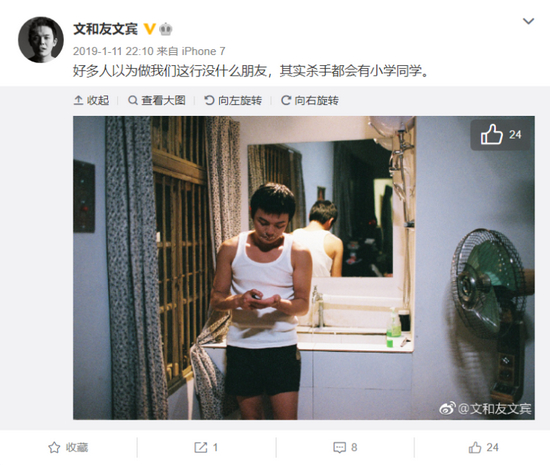Click the repost share icon

201,447
